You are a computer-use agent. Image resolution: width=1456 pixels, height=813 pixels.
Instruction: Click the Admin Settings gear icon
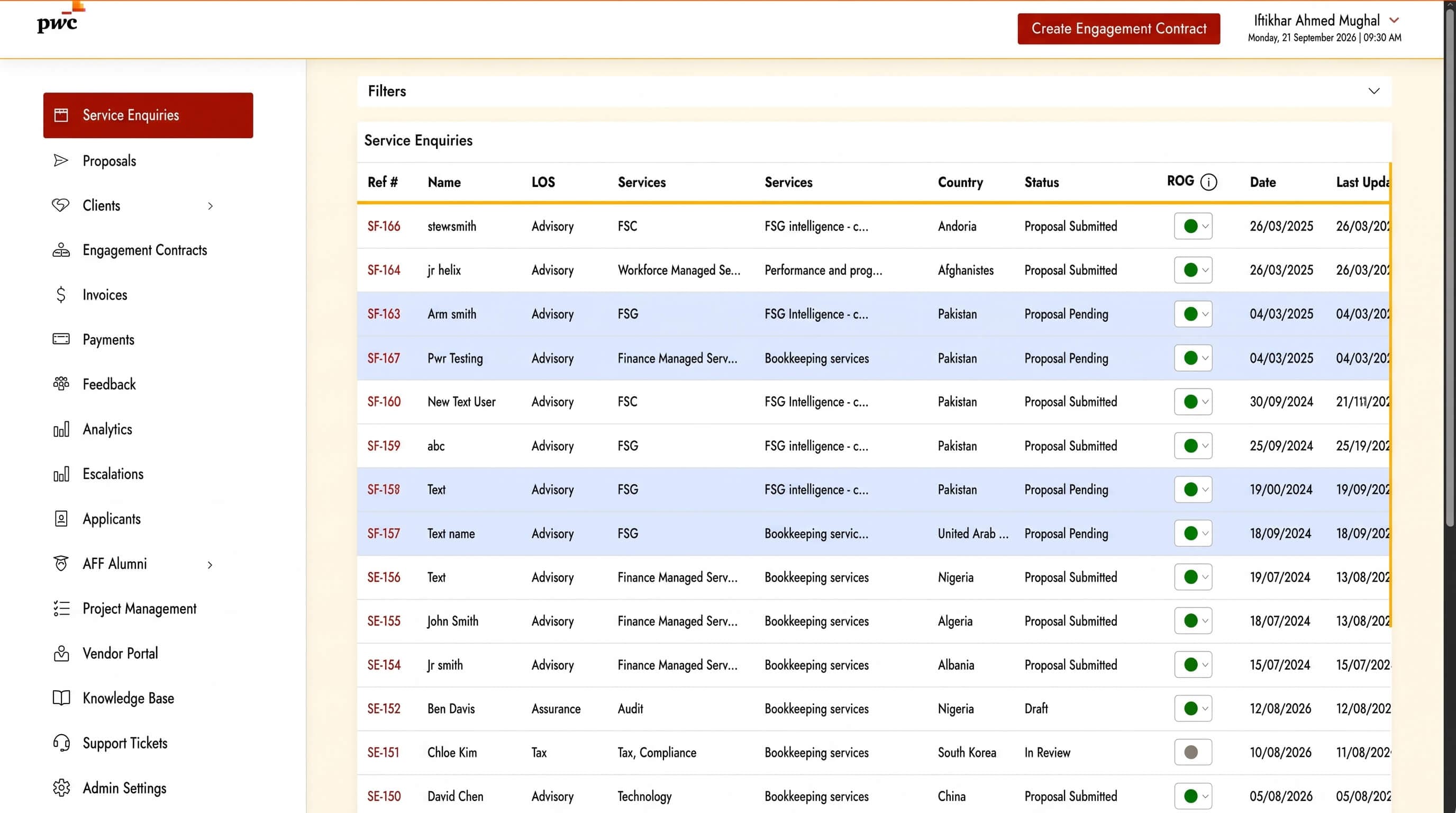[x=61, y=788]
